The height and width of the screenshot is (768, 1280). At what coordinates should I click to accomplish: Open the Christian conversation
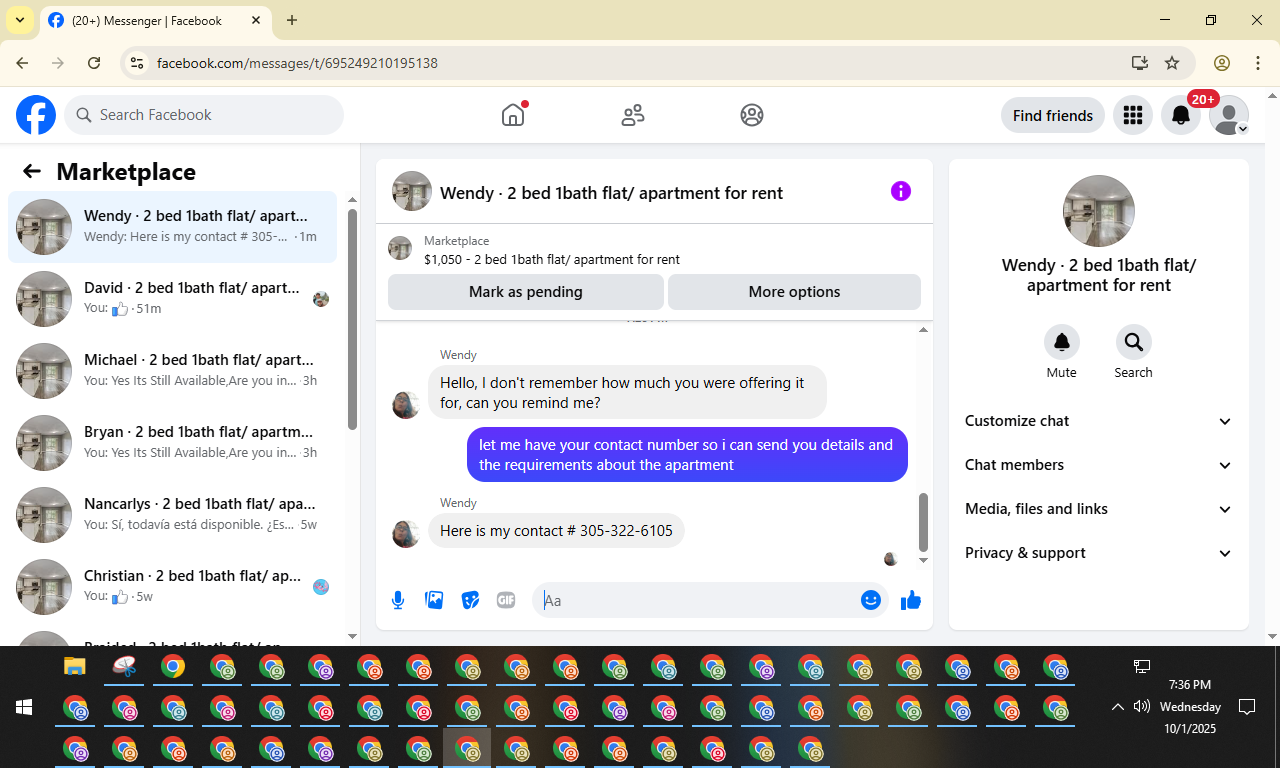[x=172, y=587]
